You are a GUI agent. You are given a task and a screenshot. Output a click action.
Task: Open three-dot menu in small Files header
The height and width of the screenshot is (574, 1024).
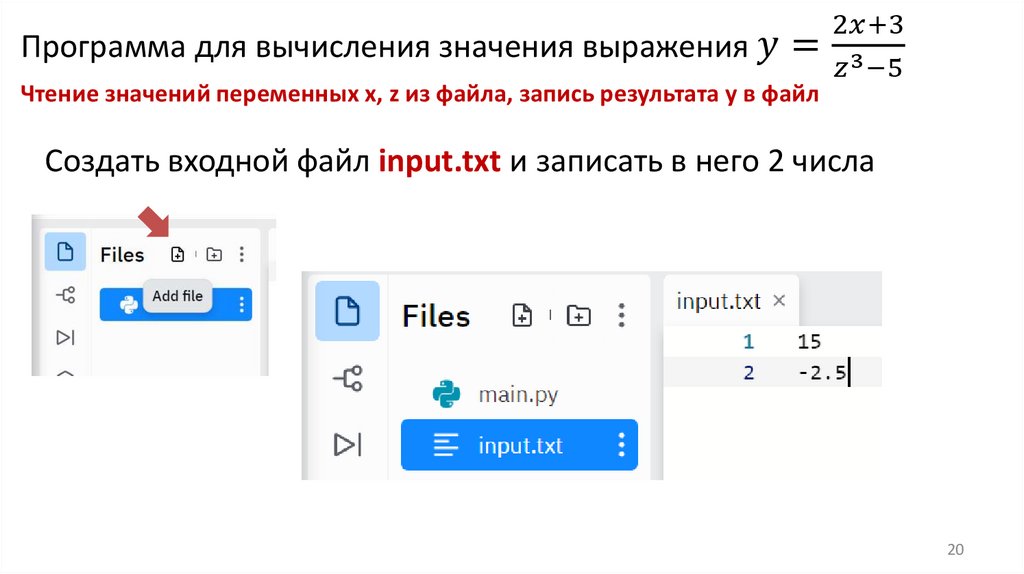[242, 255]
